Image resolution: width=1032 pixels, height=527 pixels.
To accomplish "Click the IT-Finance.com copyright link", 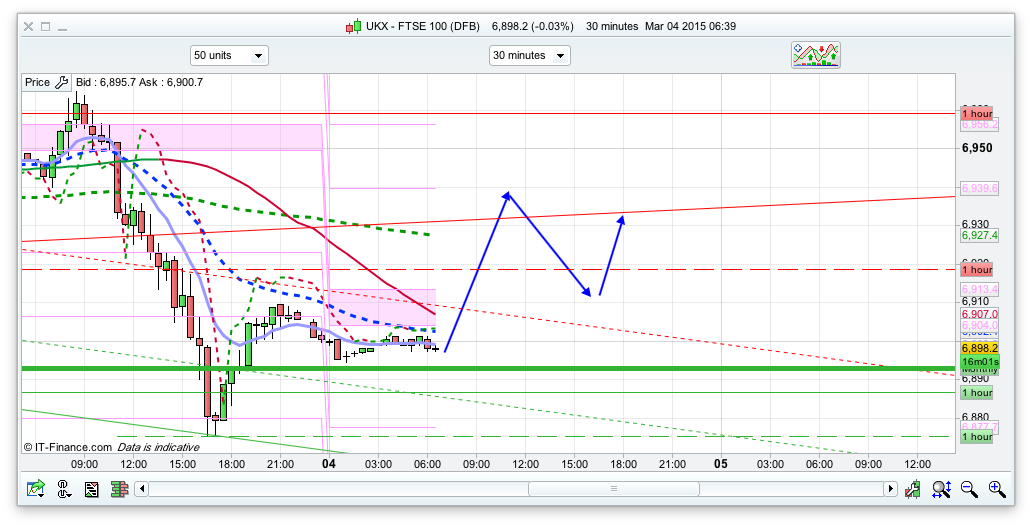I will pos(68,447).
